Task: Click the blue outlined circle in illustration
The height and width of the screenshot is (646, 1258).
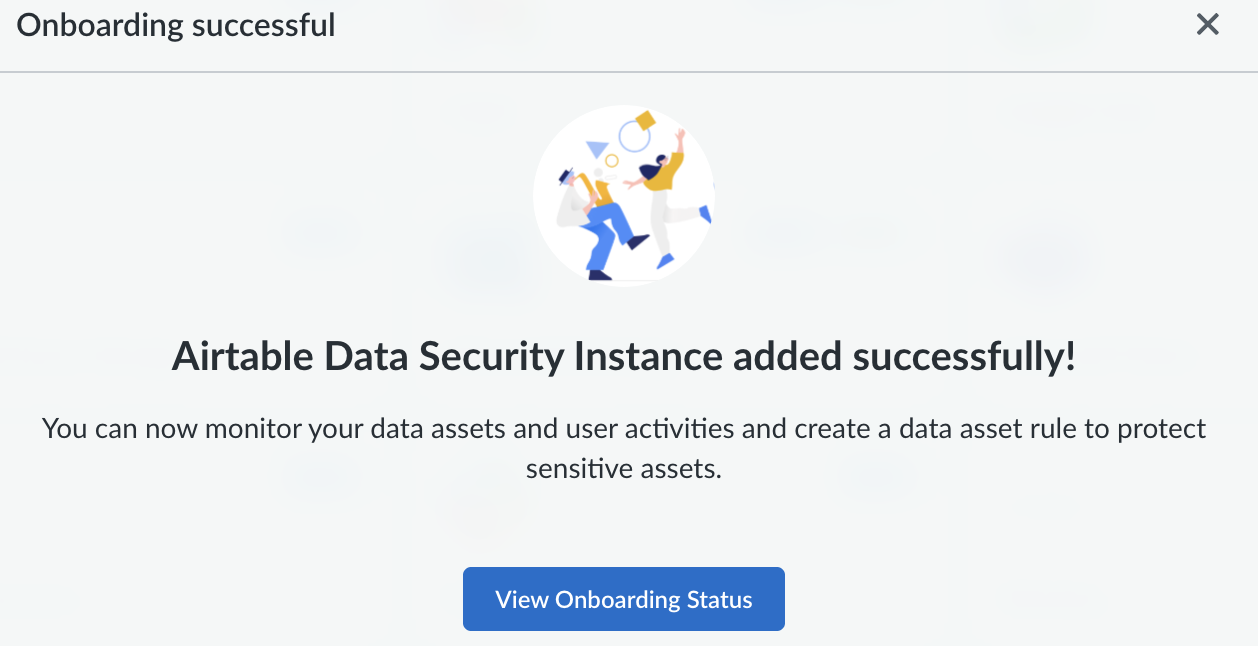Action: (633, 135)
